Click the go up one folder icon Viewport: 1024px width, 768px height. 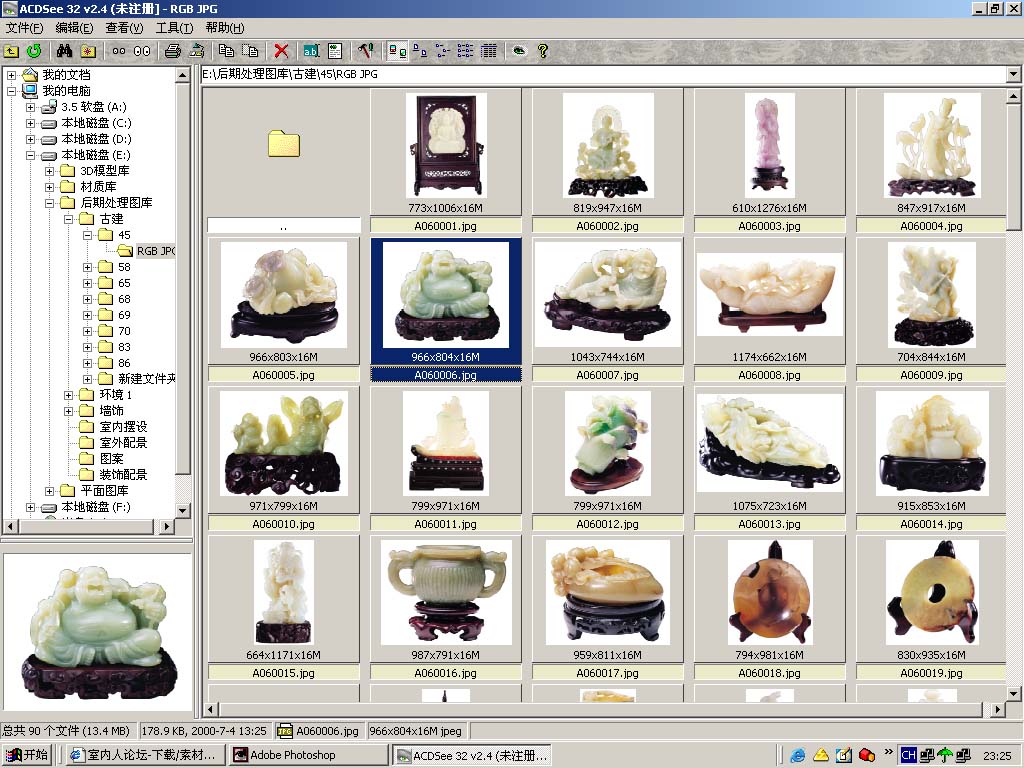[11, 50]
